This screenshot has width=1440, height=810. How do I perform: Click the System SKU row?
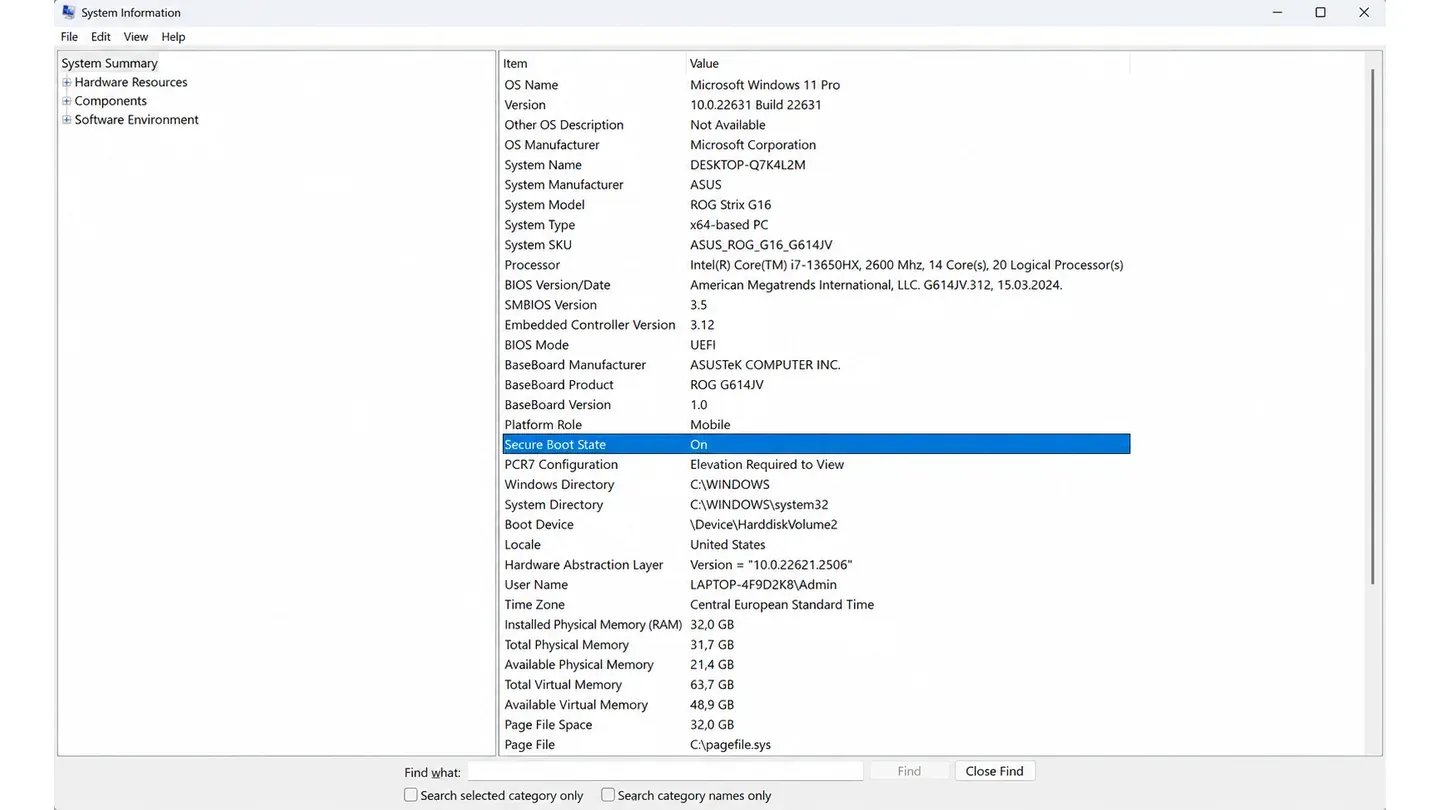[816, 245]
